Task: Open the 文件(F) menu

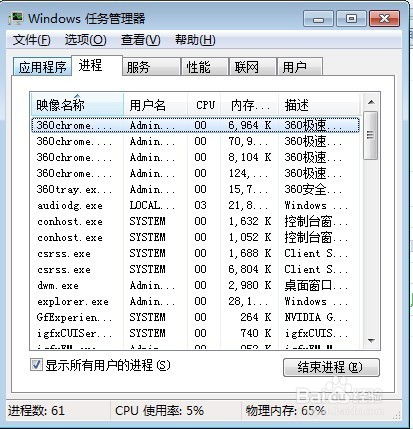Action: tap(32, 40)
